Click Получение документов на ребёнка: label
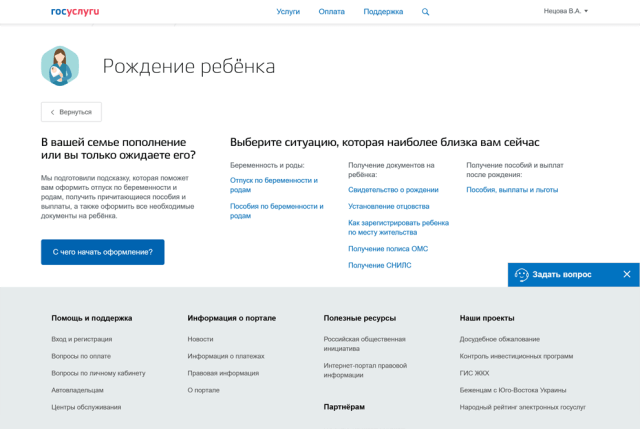This screenshot has height=429, width=640. click(x=391, y=170)
